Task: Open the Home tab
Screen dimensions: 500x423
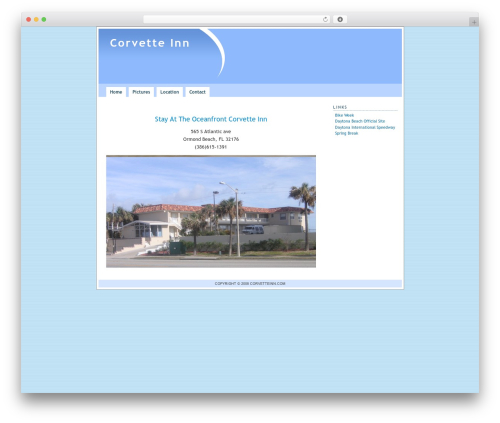Action: [116, 92]
